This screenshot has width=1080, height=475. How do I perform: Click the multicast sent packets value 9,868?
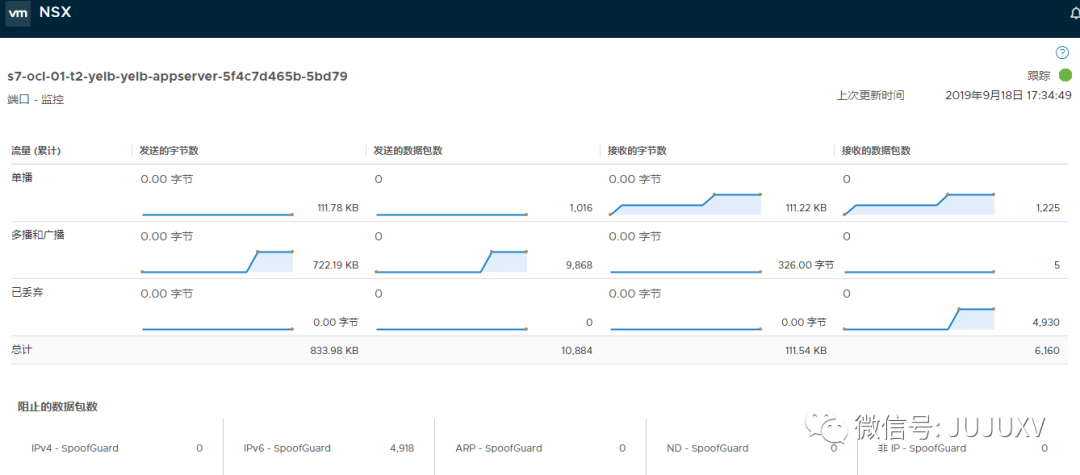pyautogui.click(x=580, y=264)
